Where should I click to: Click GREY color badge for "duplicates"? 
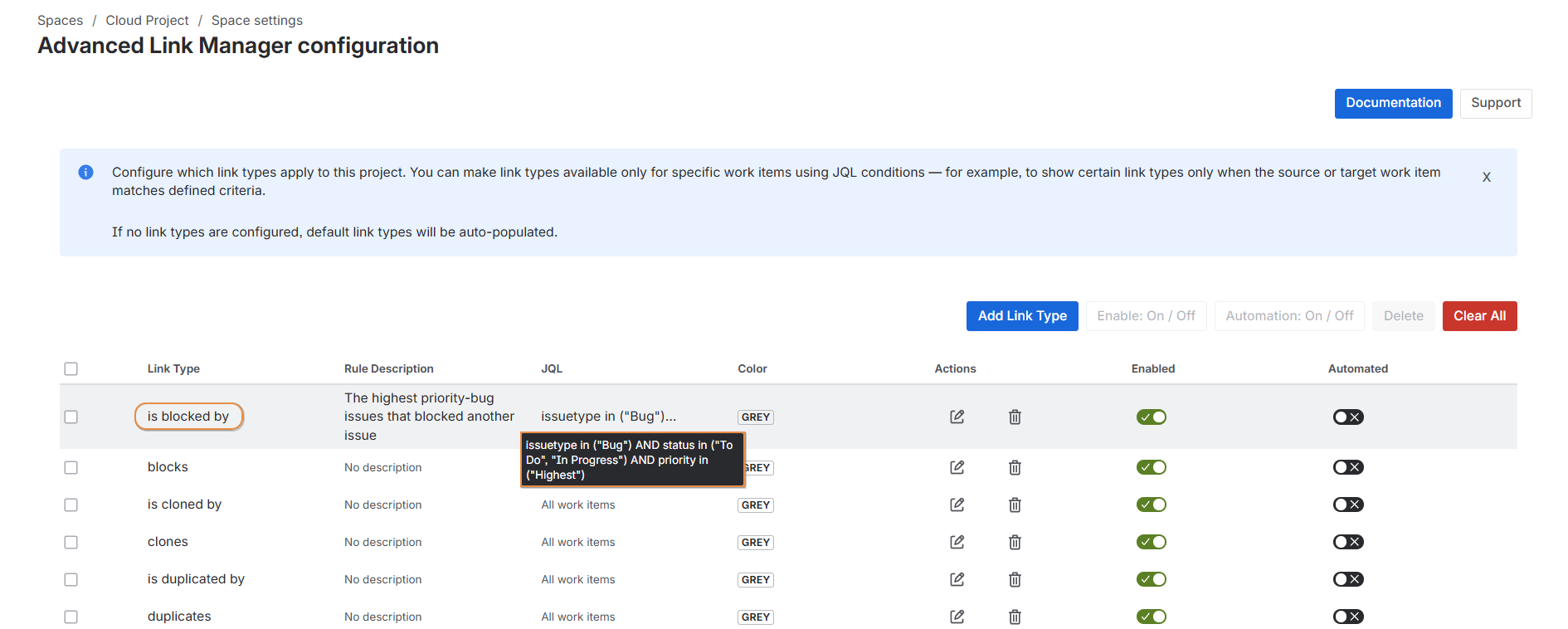[x=756, y=617]
